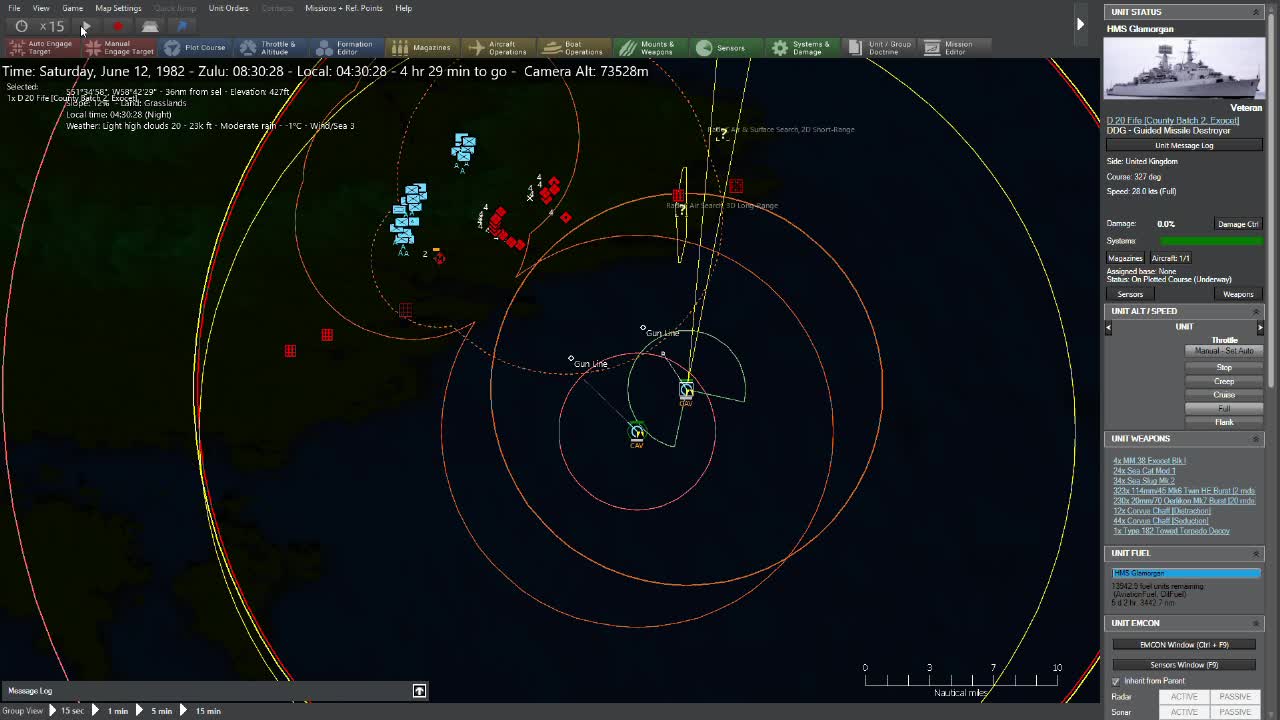This screenshot has width=1280, height=720.
Task: Start the simulation with the play button
Action: click(x=86, y=26)
